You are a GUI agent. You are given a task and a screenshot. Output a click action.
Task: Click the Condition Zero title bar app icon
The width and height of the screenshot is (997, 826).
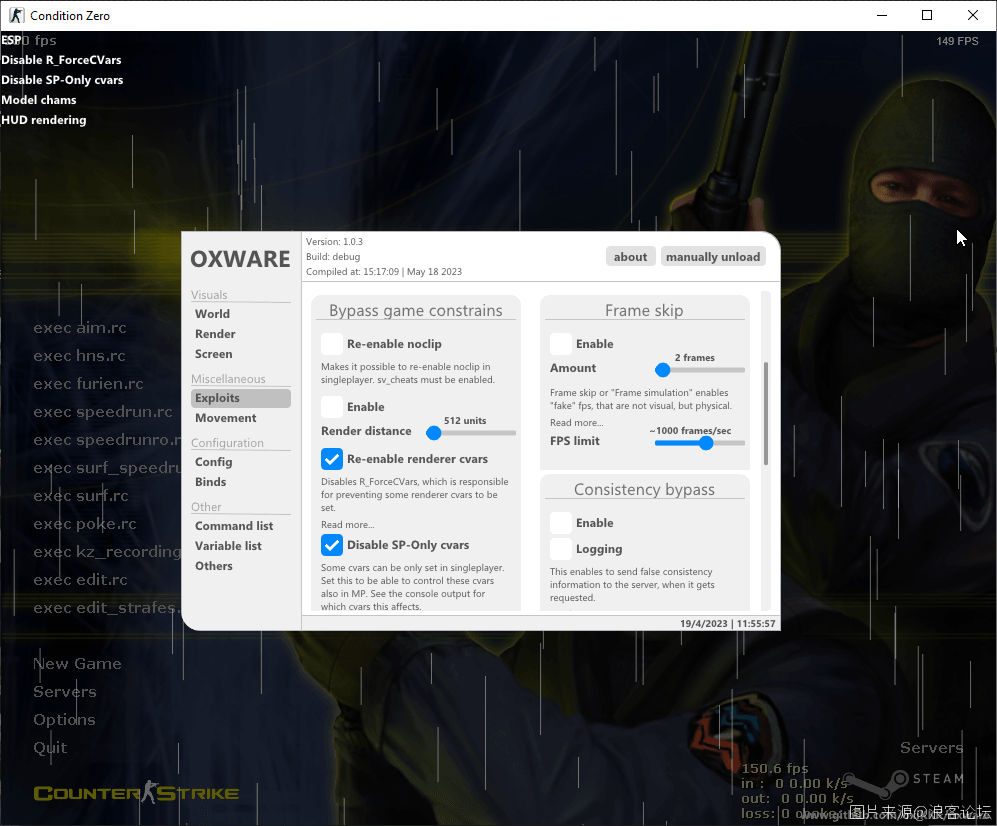click(x=17, y=15)
